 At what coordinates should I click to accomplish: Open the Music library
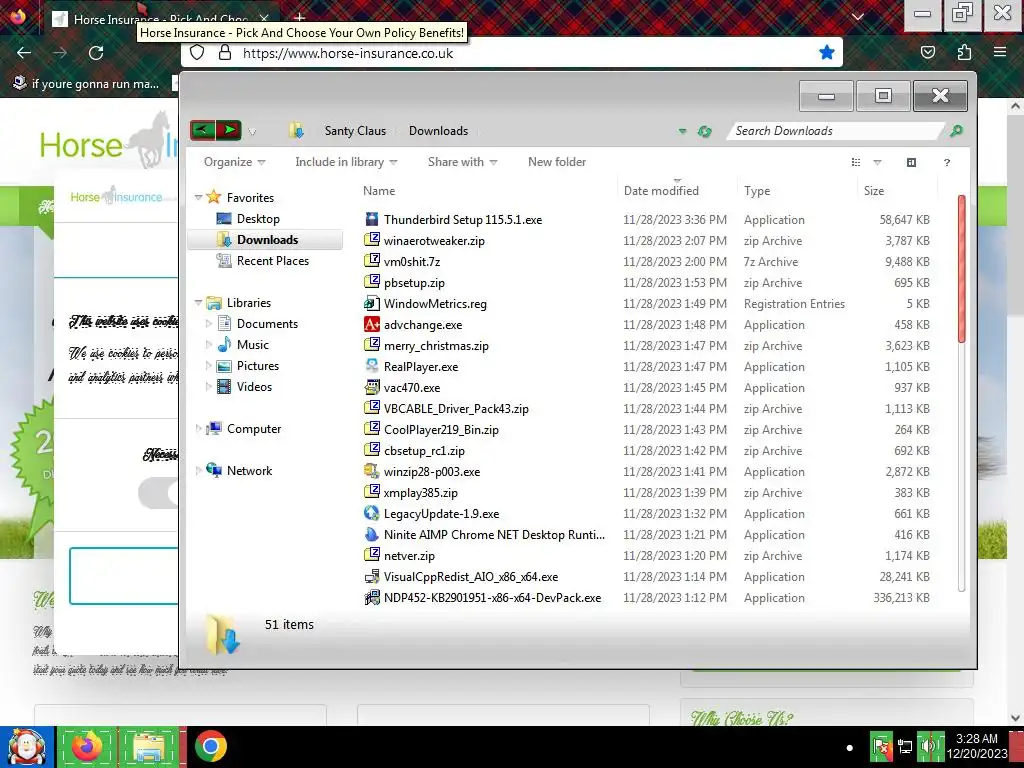click(x=253, y=345)
